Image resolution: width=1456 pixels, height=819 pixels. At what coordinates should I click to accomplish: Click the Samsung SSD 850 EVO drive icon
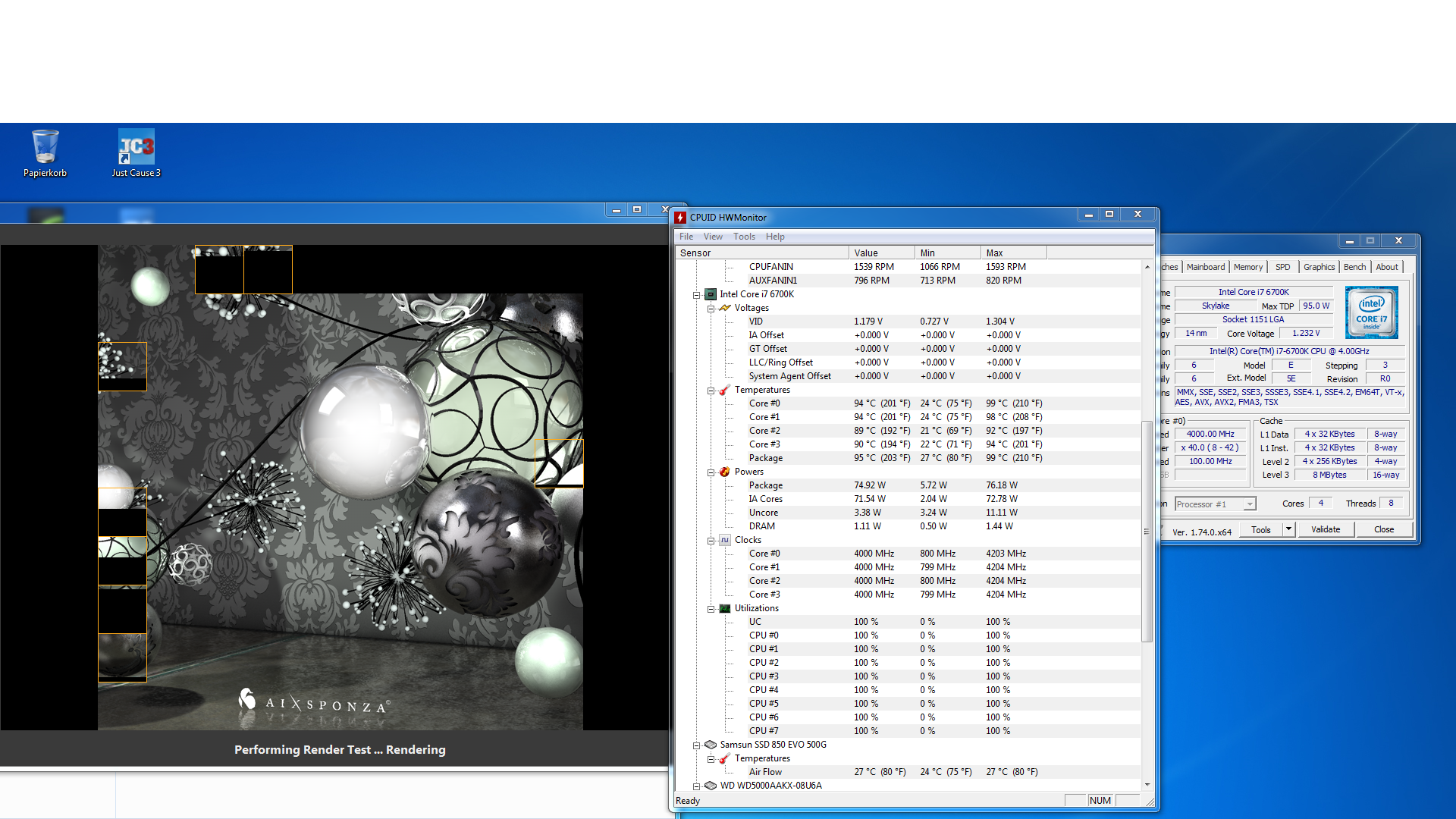tap(711, 745)
